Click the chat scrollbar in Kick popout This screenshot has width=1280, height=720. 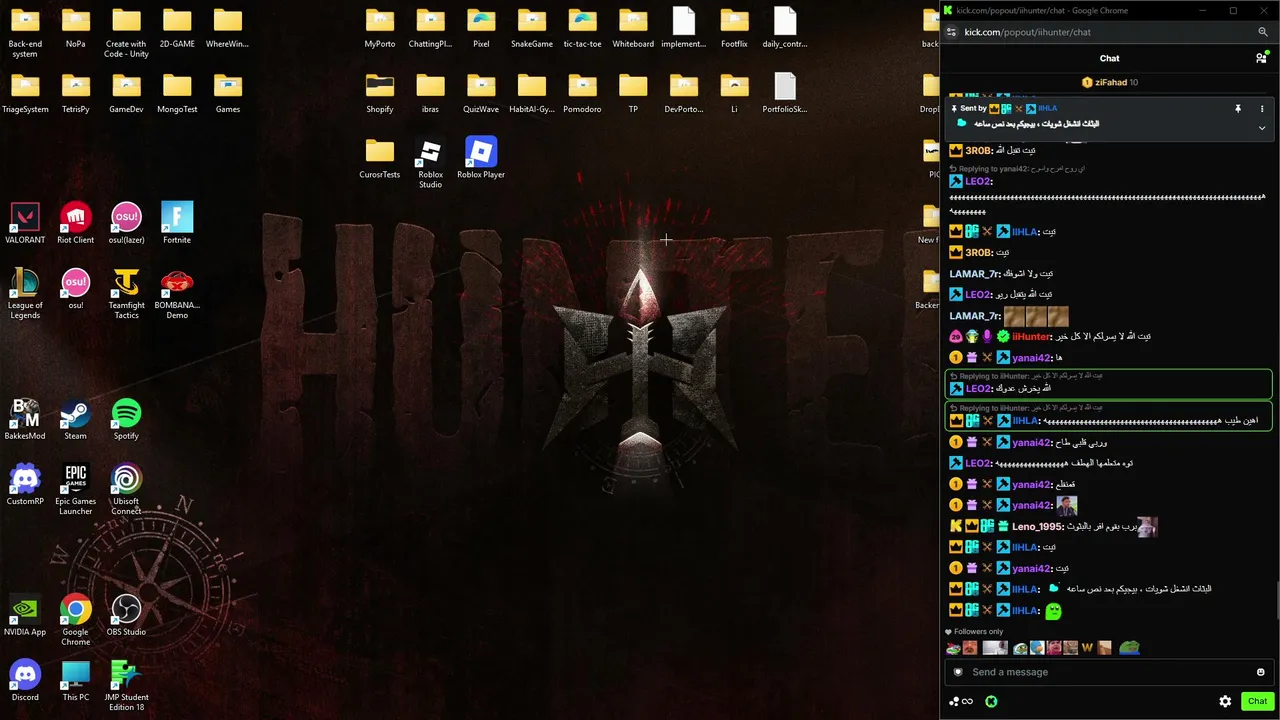[1277, 600]
